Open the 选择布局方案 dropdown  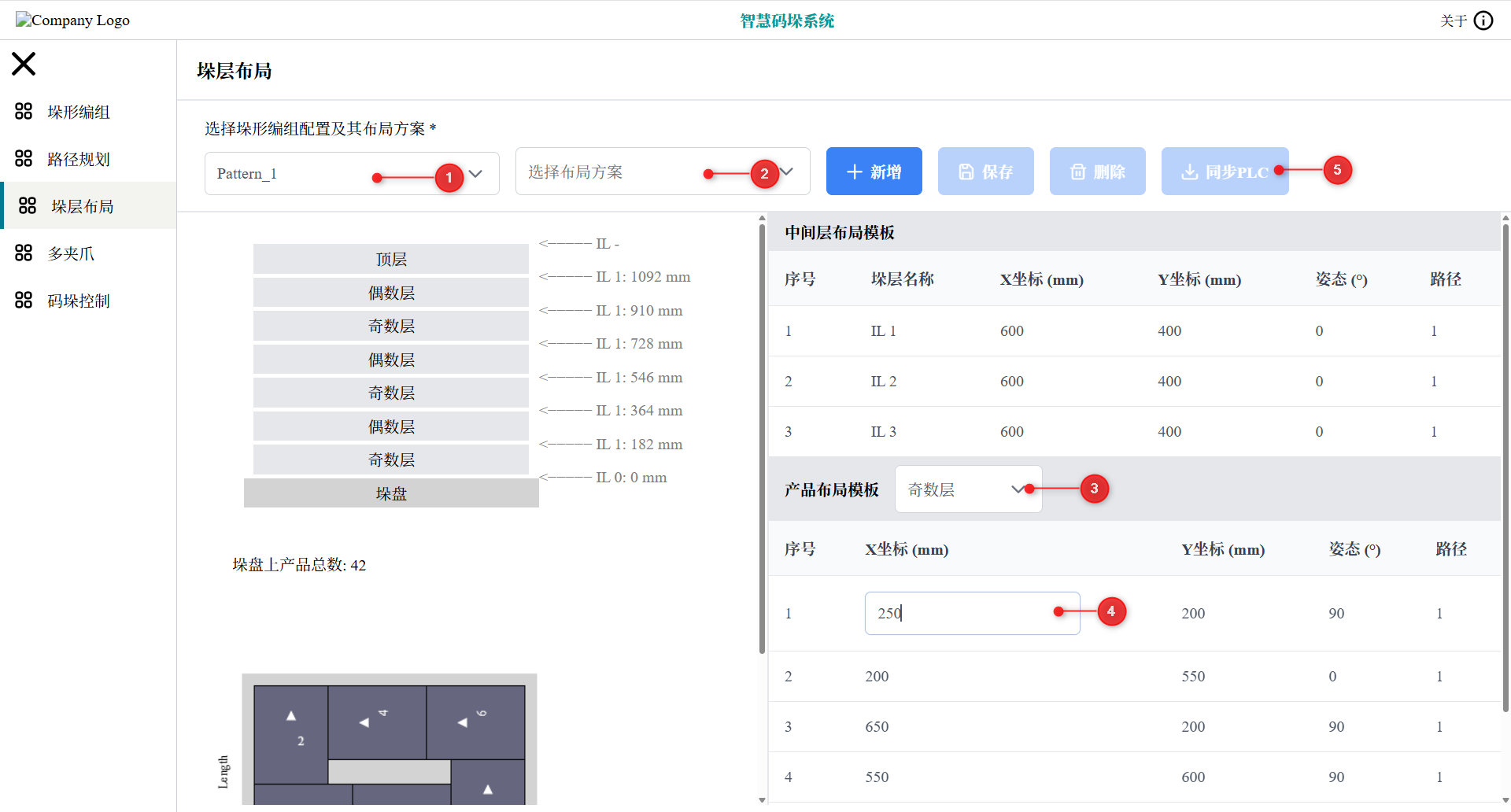pos(663,171)
